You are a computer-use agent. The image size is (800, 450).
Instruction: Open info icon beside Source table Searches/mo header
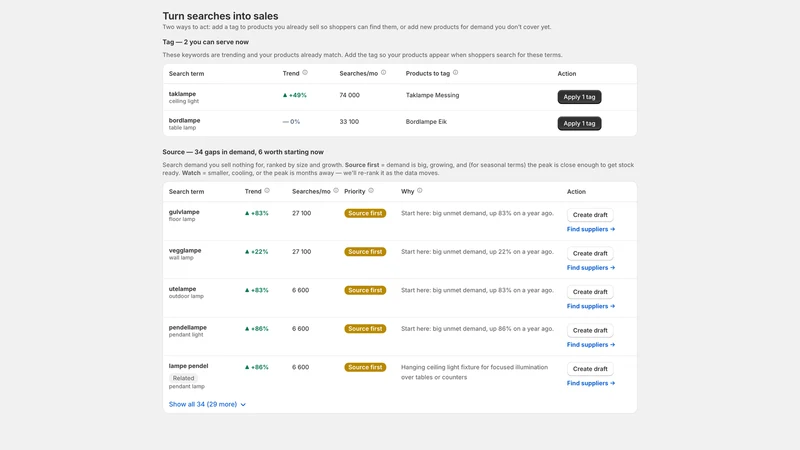pyautogui.click(x=336, y=190)
